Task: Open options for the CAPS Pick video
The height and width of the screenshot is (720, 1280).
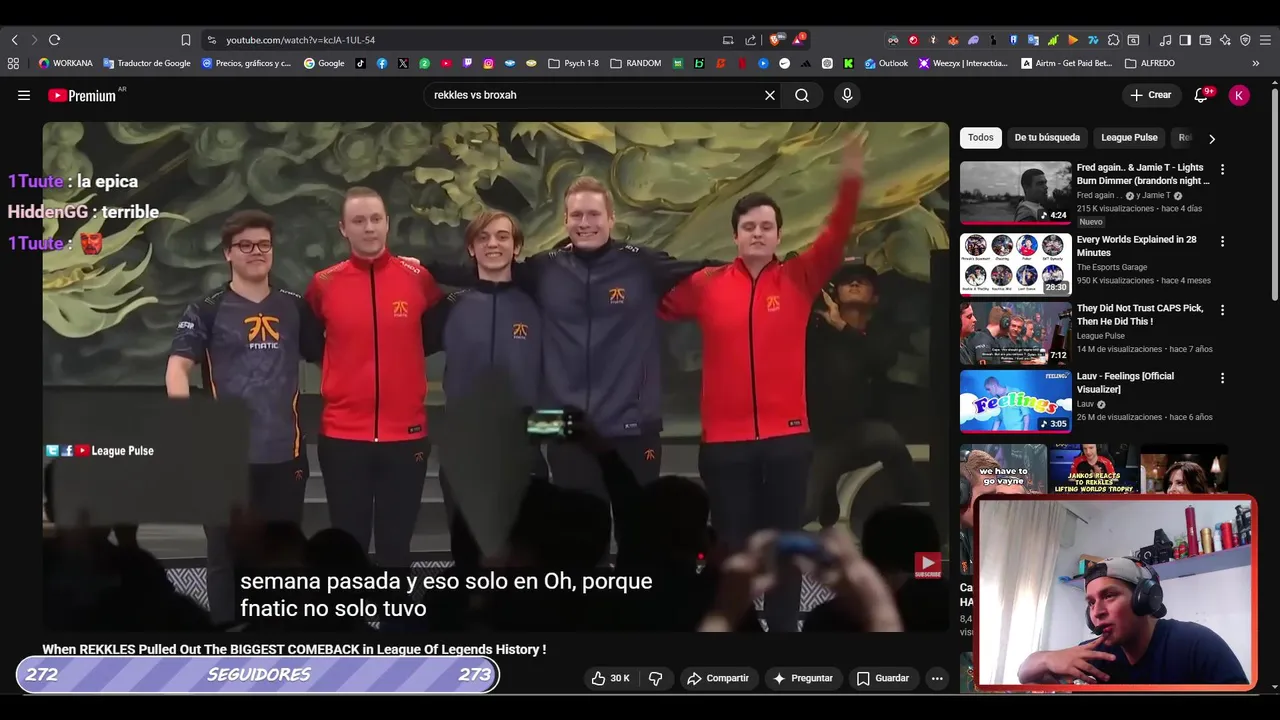Action: click(1222, 310)
